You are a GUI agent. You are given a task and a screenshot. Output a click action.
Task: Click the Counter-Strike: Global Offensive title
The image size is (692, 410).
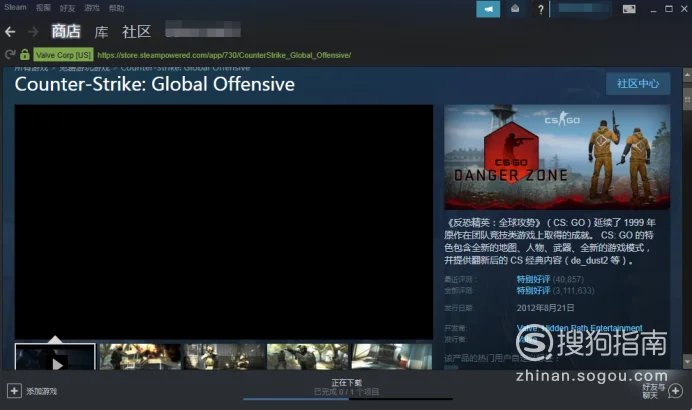154,84
